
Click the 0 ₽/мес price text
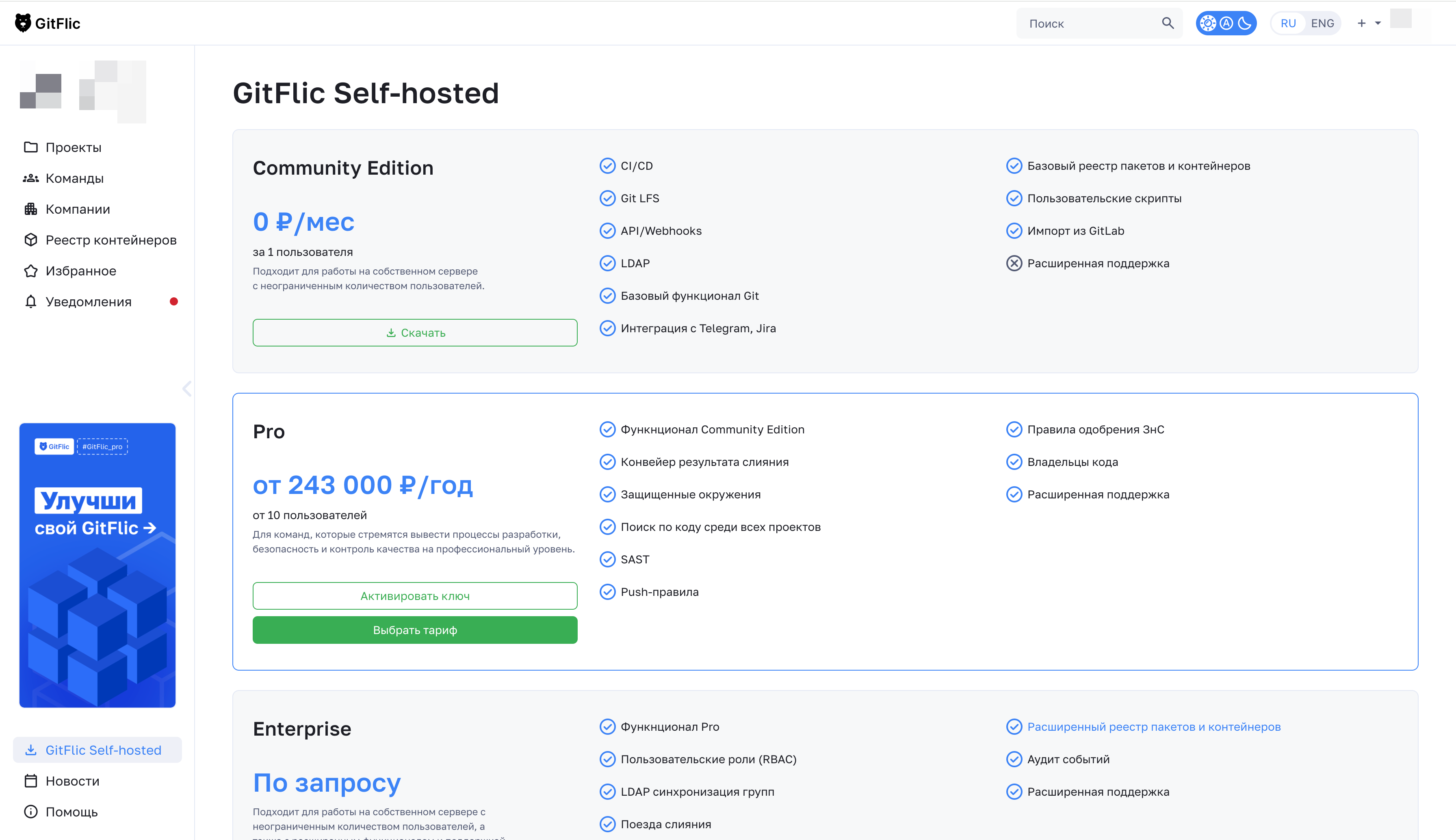coord(303,222)
